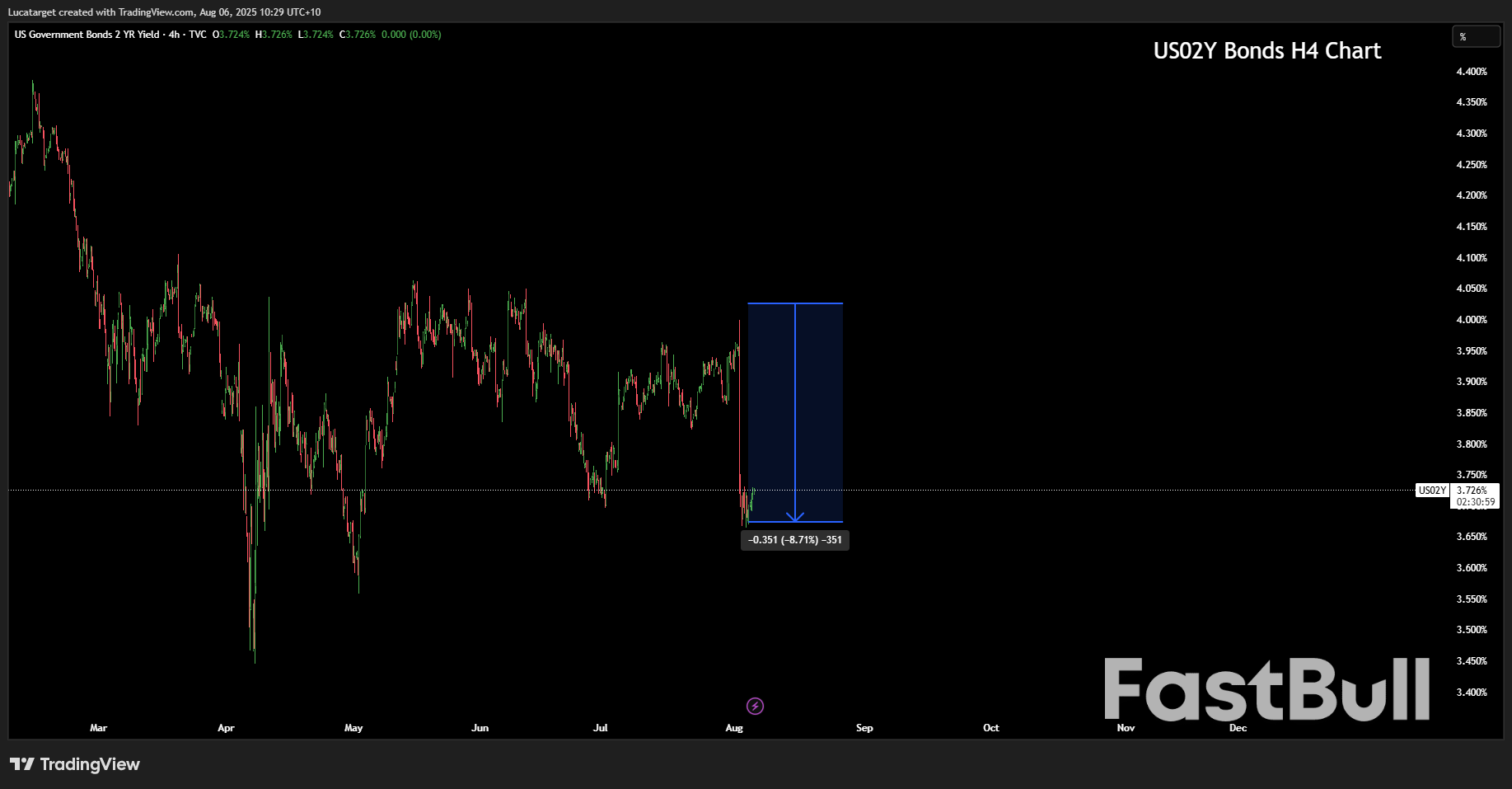Click the FastBull watermark logo
The width and height of the screenshot is (1512, 789).
pyautogui.click(x=1266, y=690)
